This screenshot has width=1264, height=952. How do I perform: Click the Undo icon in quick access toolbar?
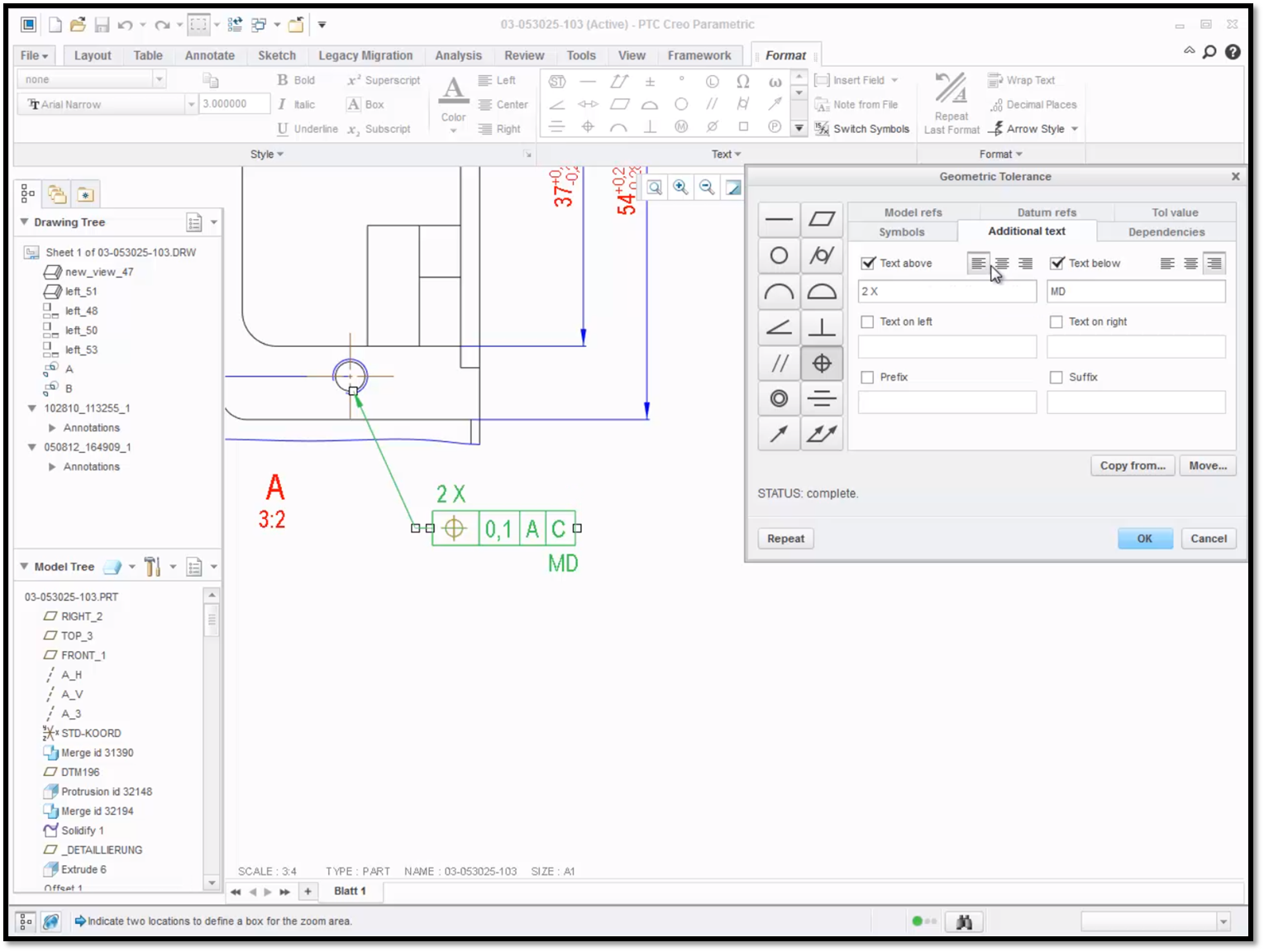click(125, 25)
